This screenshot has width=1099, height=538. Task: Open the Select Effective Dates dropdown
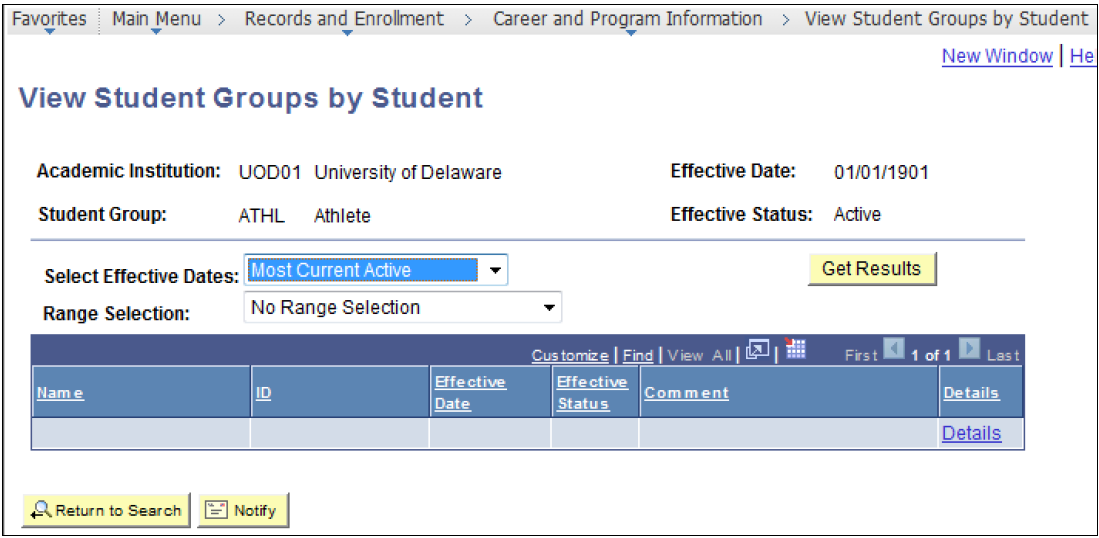click(x=376, y=270)
